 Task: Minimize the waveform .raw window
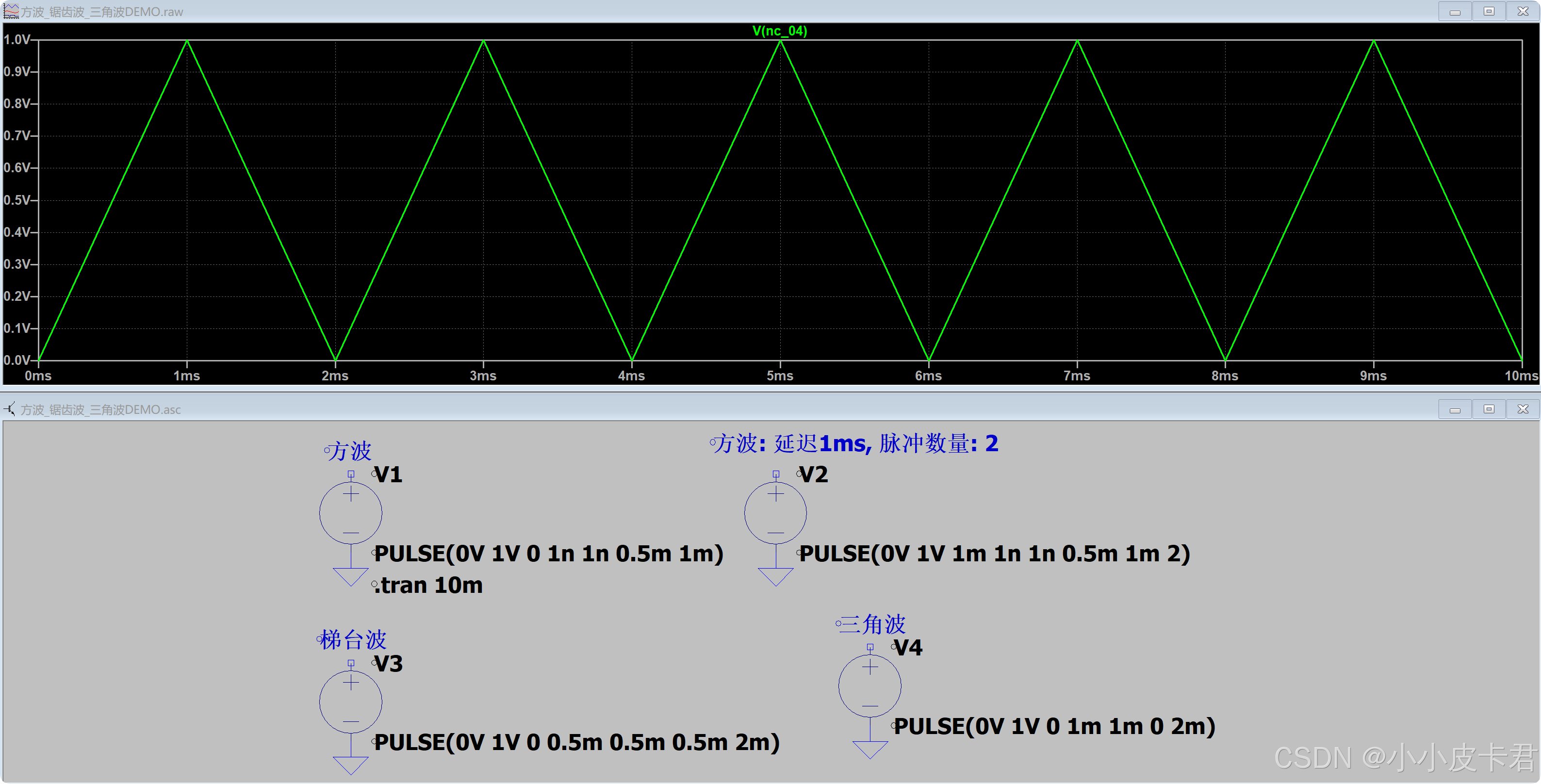coord(1455,11)
